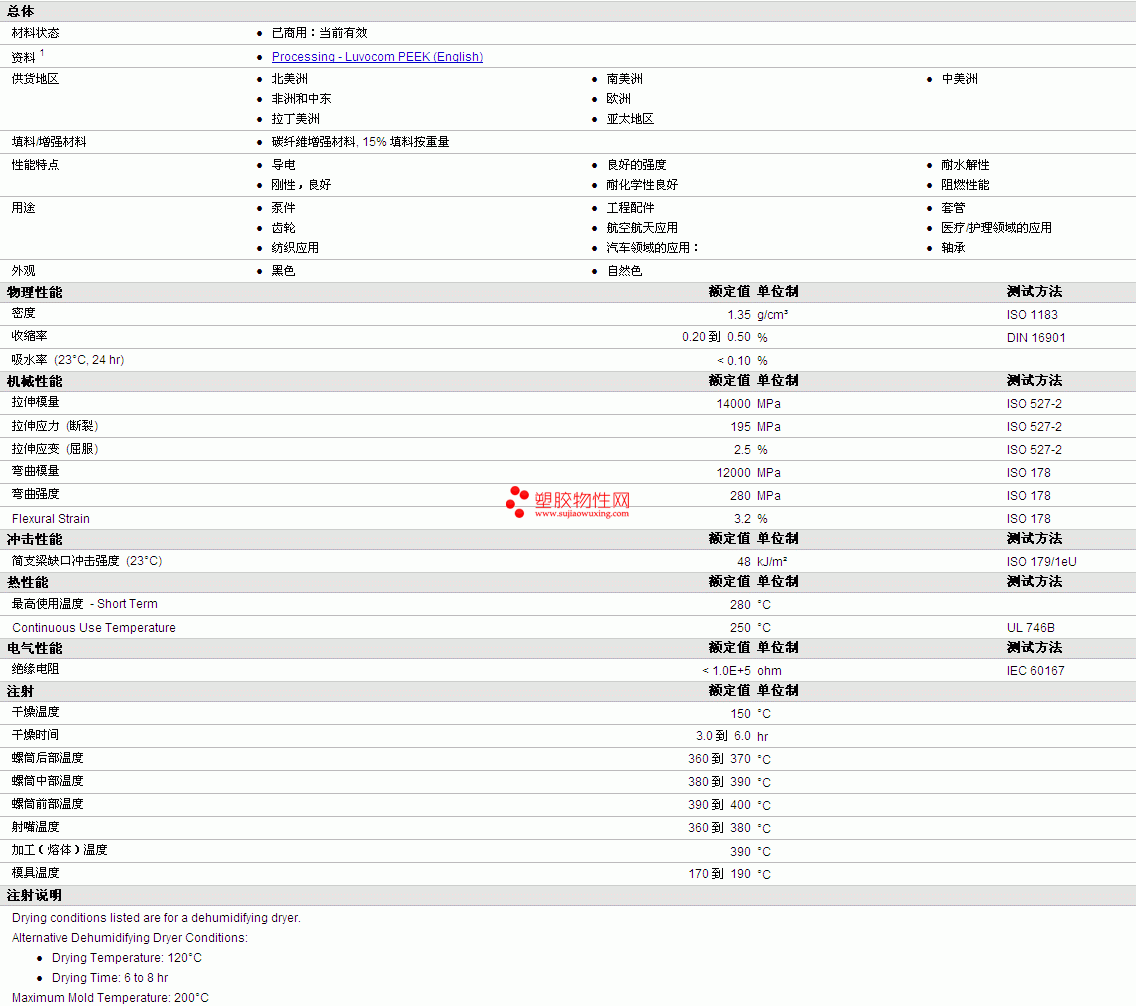Click the 导电 feature entry
The width and height of the screenshot is (1136, 1006).
283,164
